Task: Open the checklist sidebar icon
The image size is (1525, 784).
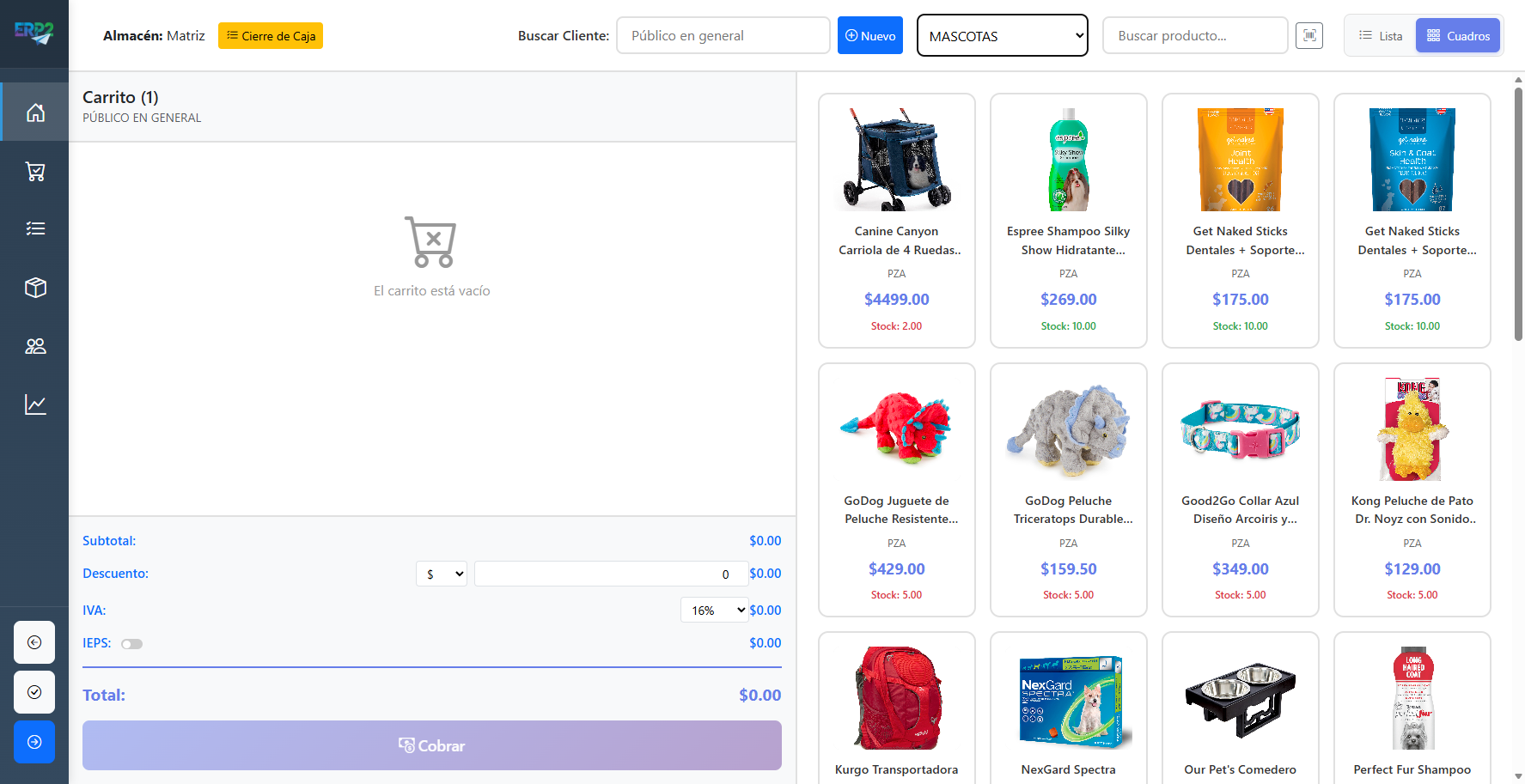Action: click(35, 228)
